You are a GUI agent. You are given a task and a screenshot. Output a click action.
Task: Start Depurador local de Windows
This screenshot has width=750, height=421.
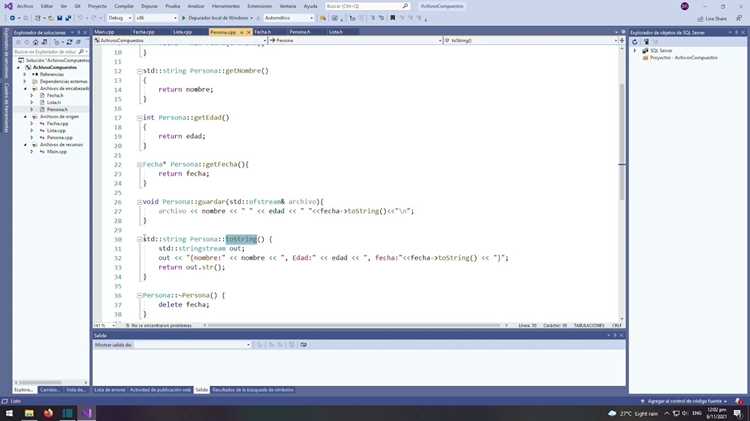(x=217, y=18)
